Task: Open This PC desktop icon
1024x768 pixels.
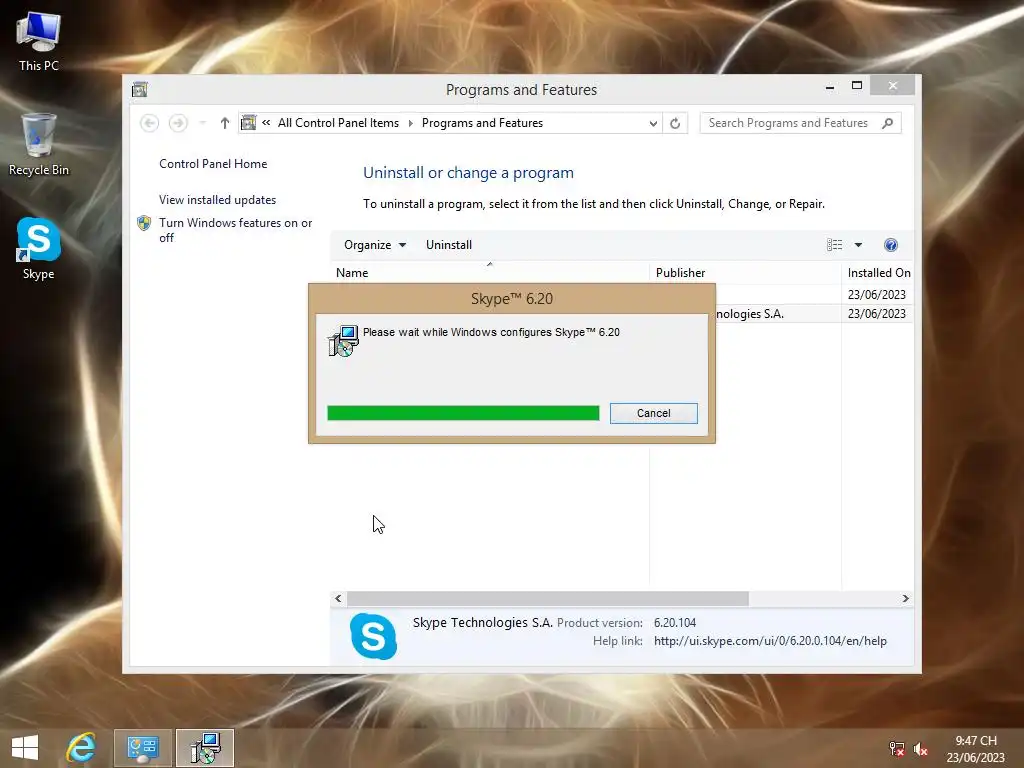Action: [39, 42]
